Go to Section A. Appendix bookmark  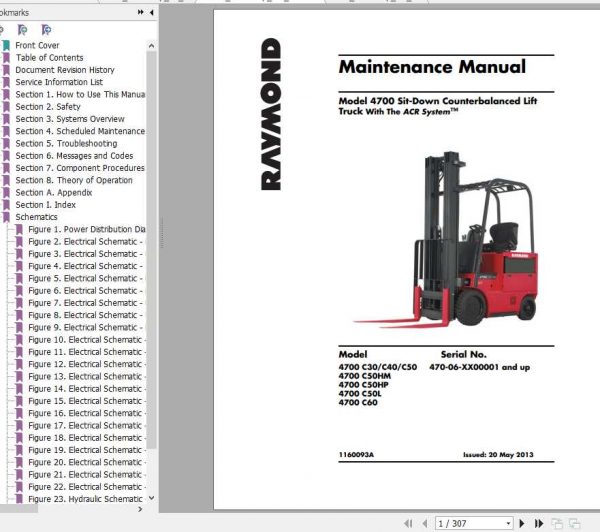coord(54,192)
